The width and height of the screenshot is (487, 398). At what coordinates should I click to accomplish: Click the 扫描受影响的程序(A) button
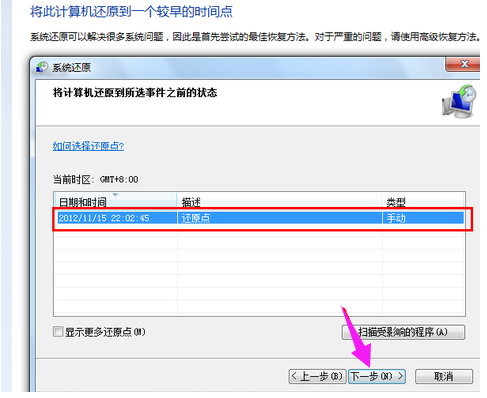point(403,332)
